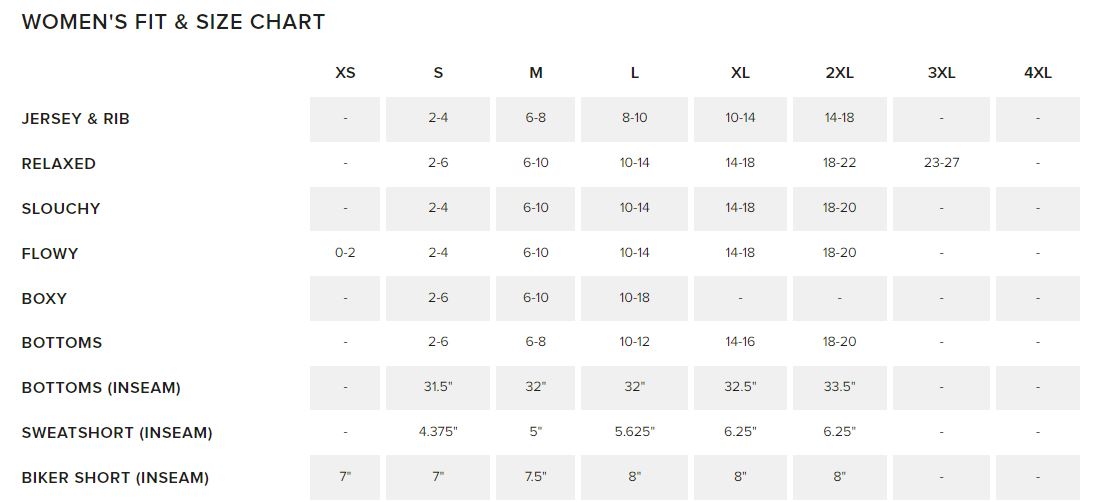The width and height of the screenshot is (1099, 502).
Task: Click the Women's Fit & Size Chart heading
Action: tap(173, 22)
